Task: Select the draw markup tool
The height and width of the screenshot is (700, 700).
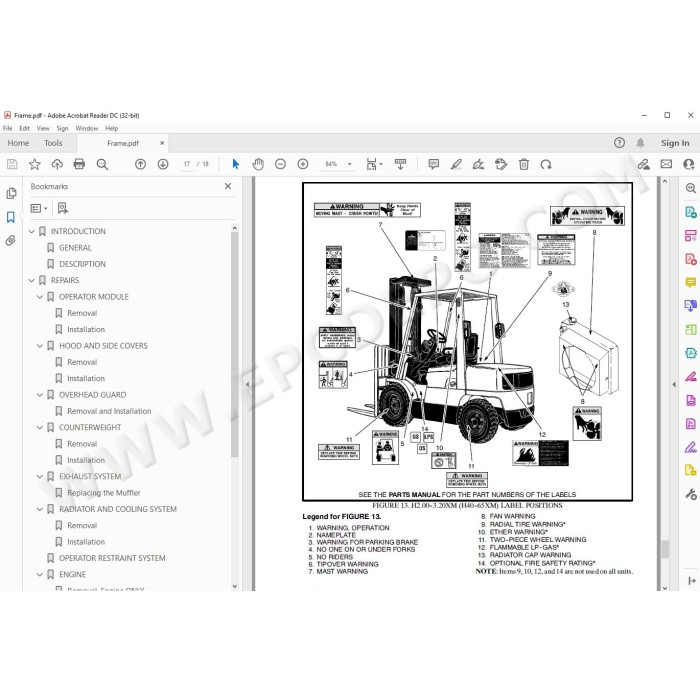Action: point(478,164)
